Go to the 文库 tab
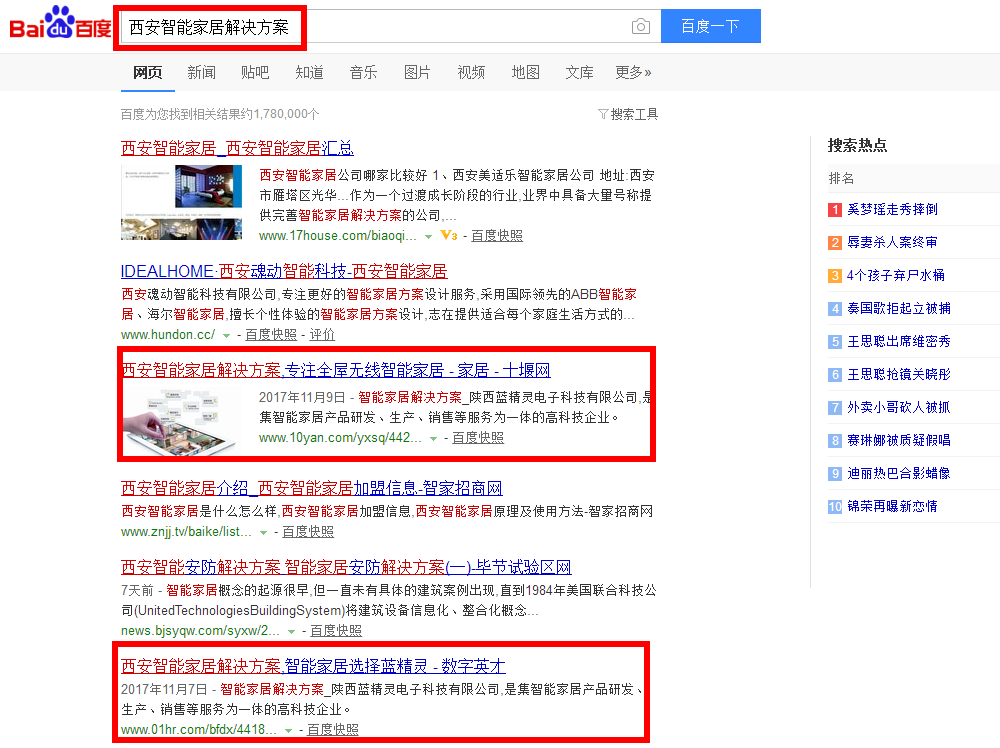The height and width of the screenshot is (748, 1000). click(x=579, y=73)
